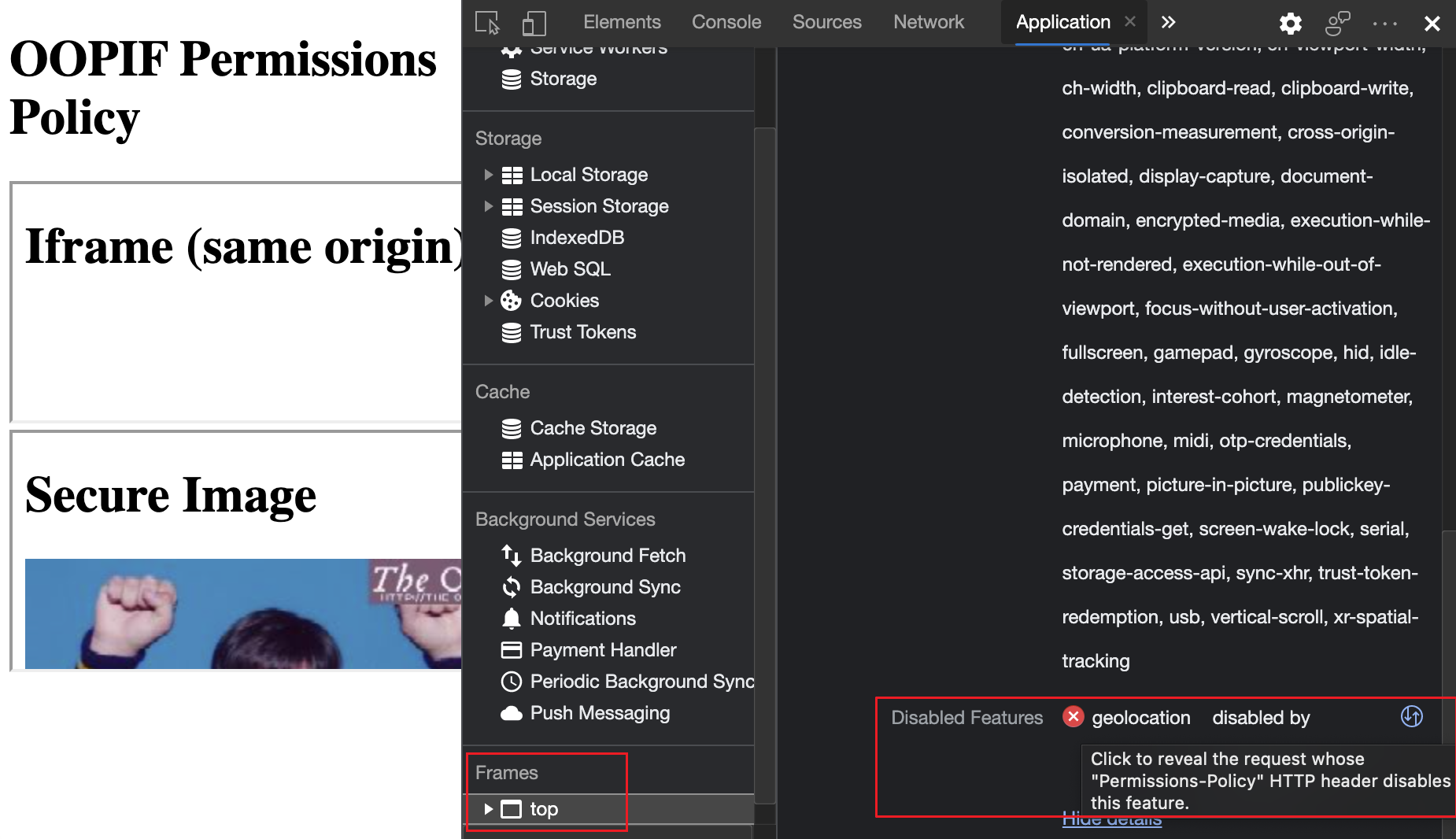Open Push Messaging in Background Services

[x=600, y=713]
